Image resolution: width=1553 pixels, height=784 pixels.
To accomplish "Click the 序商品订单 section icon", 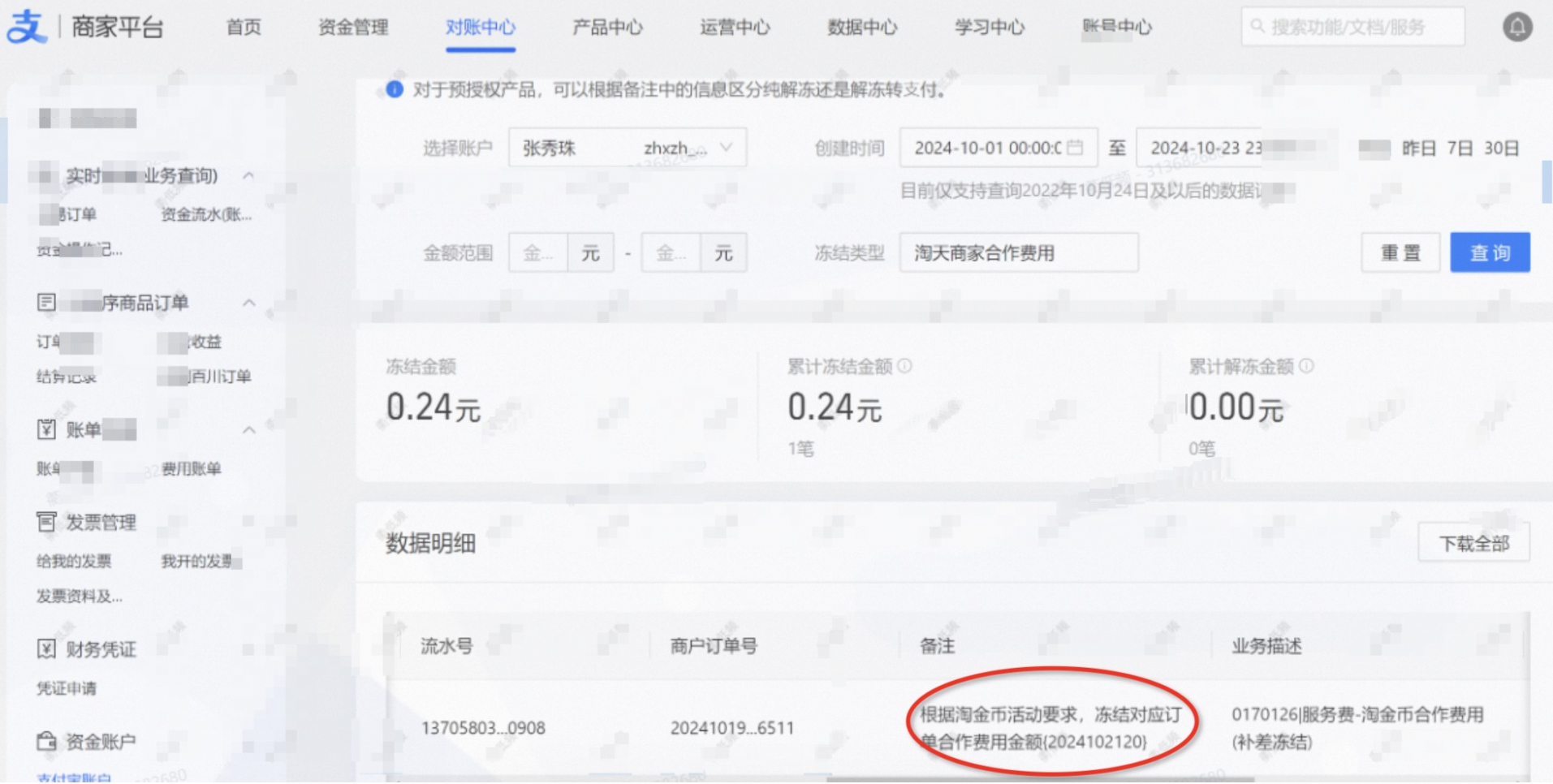I will tap(46, 303).
